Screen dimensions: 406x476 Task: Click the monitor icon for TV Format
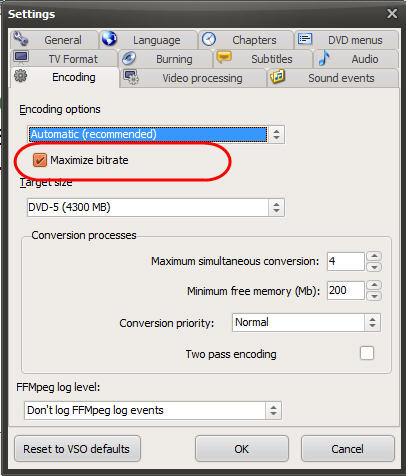[21, 57]
